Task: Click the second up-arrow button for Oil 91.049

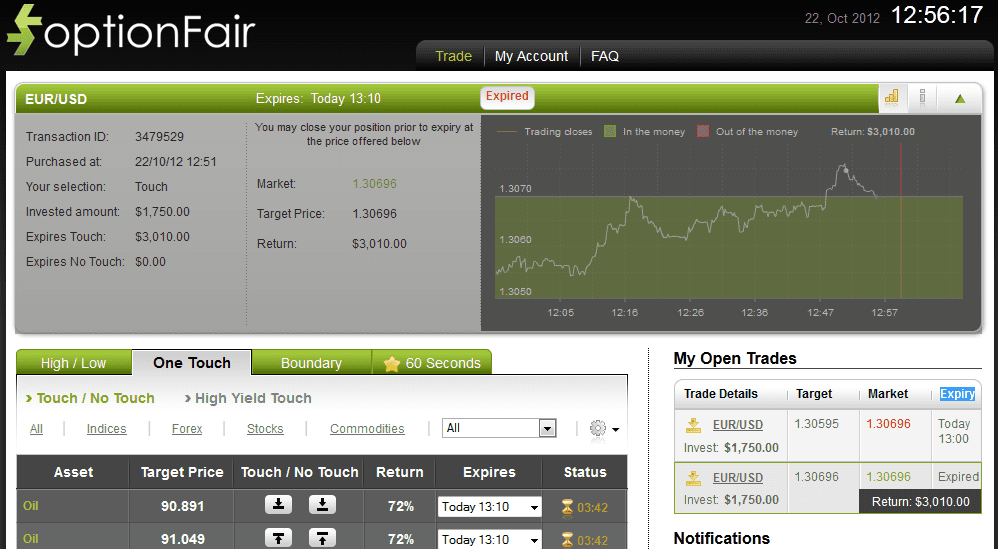Action: pos(322,538)
